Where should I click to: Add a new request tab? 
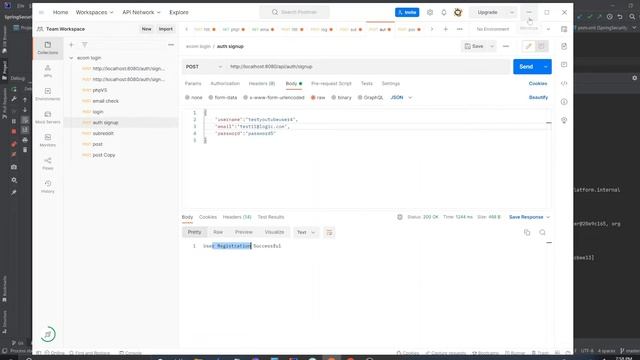point(446,29)
